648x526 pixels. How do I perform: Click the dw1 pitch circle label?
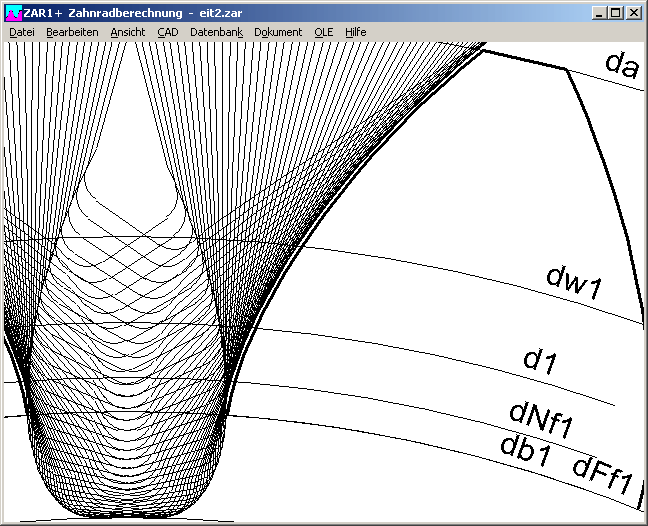[x=573, y=280]
